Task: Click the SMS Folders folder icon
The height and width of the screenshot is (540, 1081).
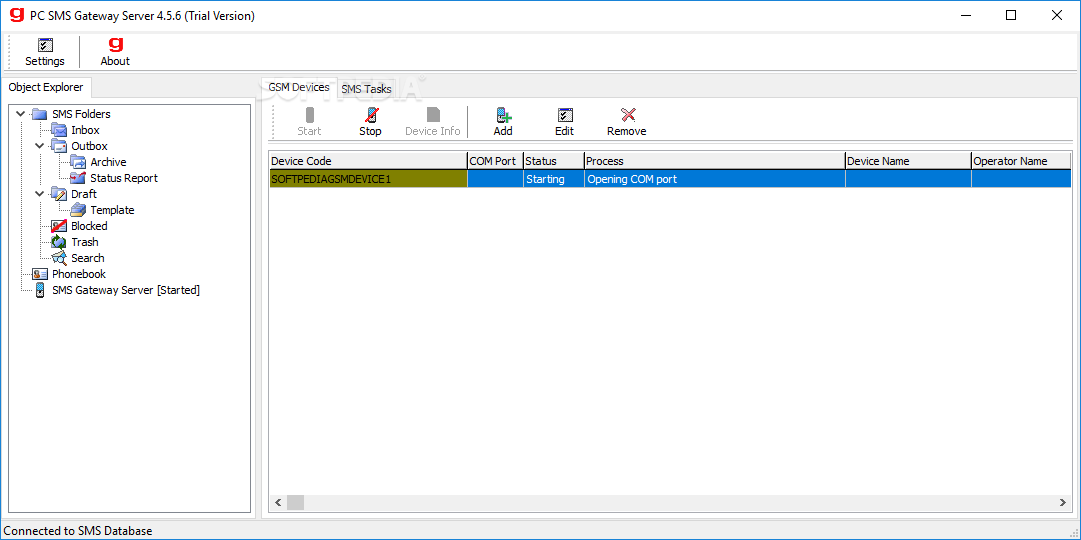Action: click(x=40, y=114)
